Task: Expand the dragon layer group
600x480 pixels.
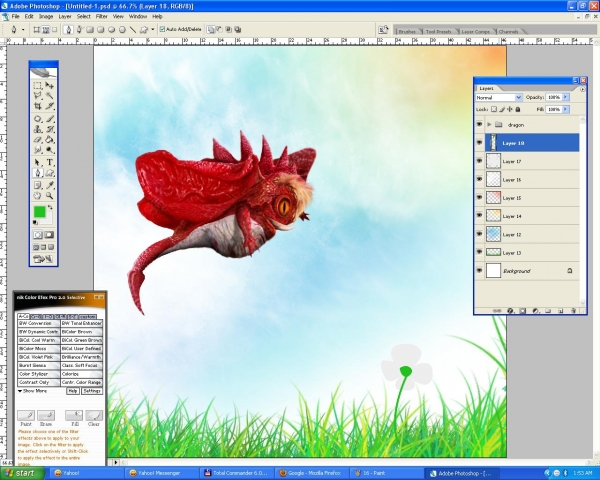Action: point(489,124)
